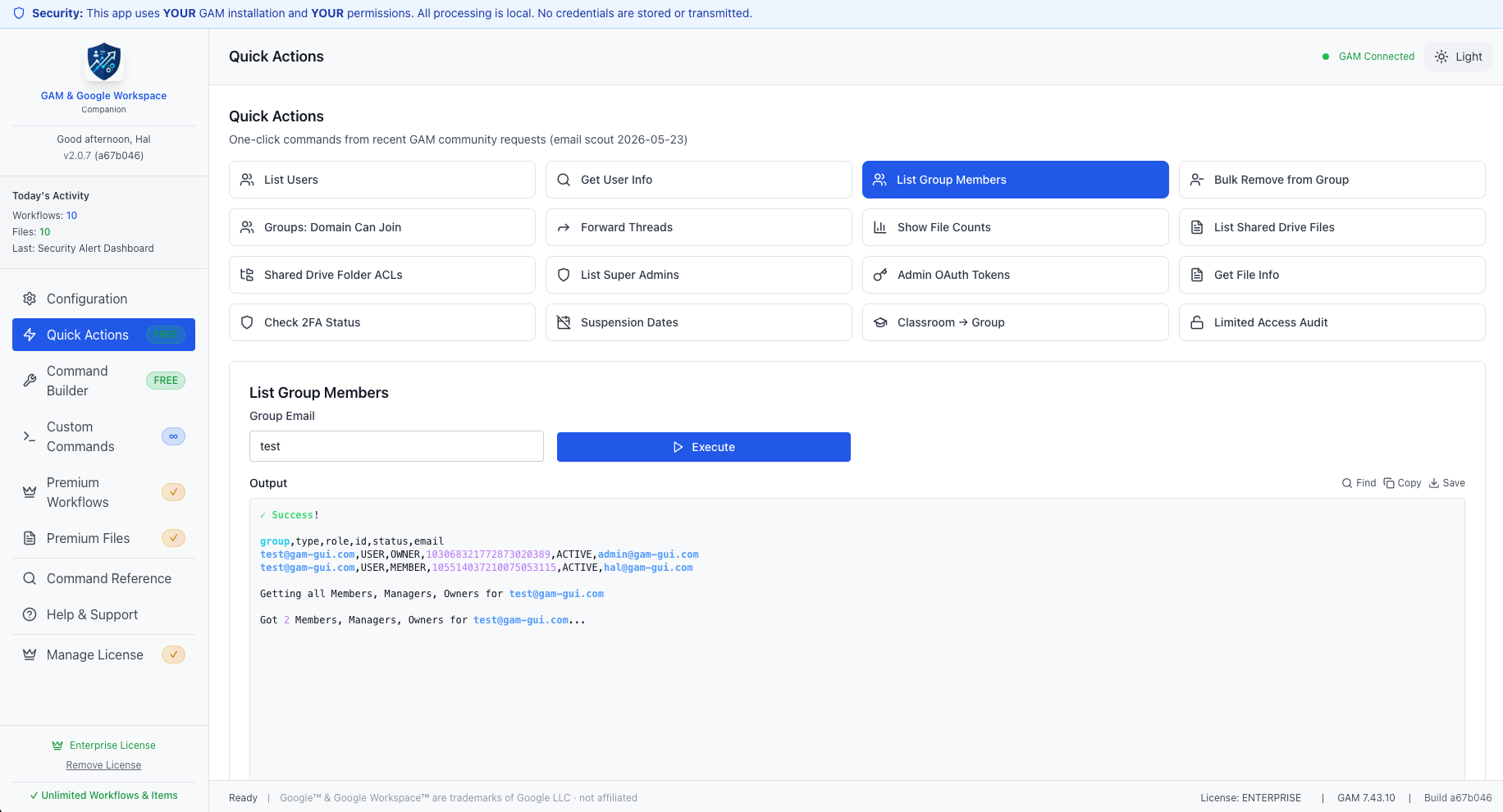Click the Manage License crown icon

click(30, 655)
